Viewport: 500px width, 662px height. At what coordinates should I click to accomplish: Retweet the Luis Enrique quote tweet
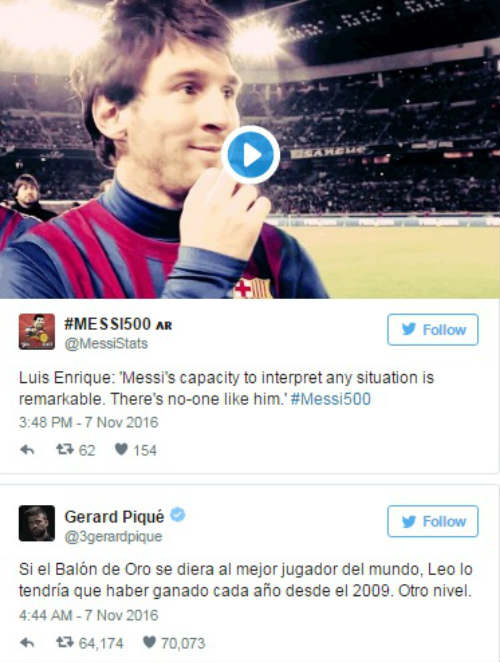pyautogui.click(x=65, y=449)
